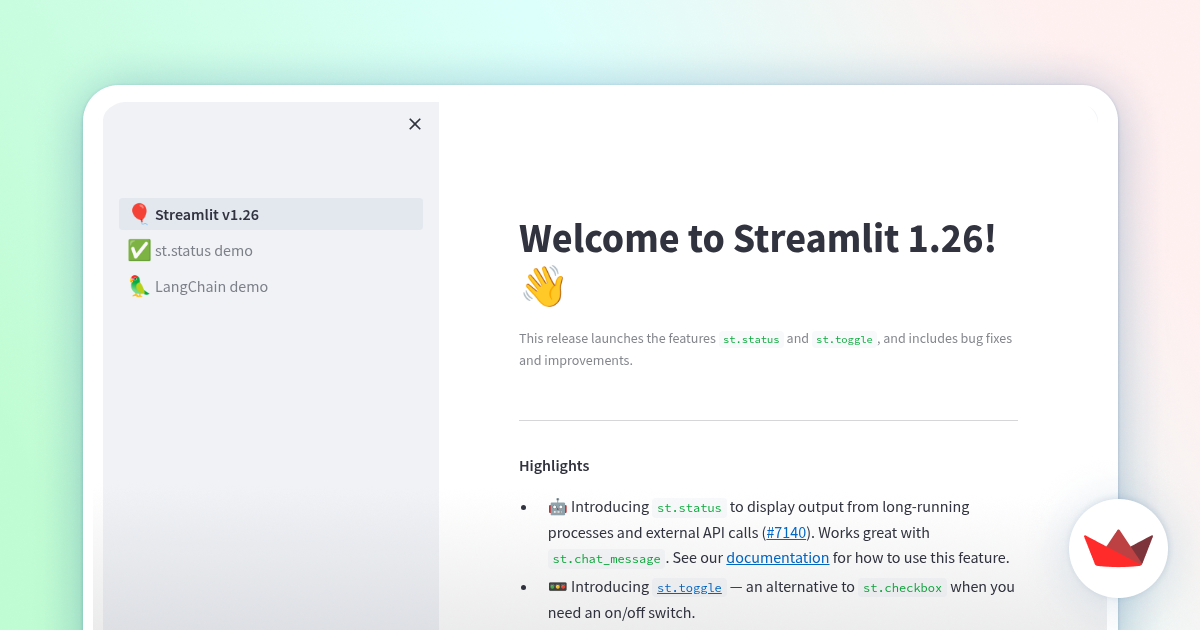Click the st.status code badge in the intro
The width and height of the screenshot is (1200, 630).
pos(751,339)
